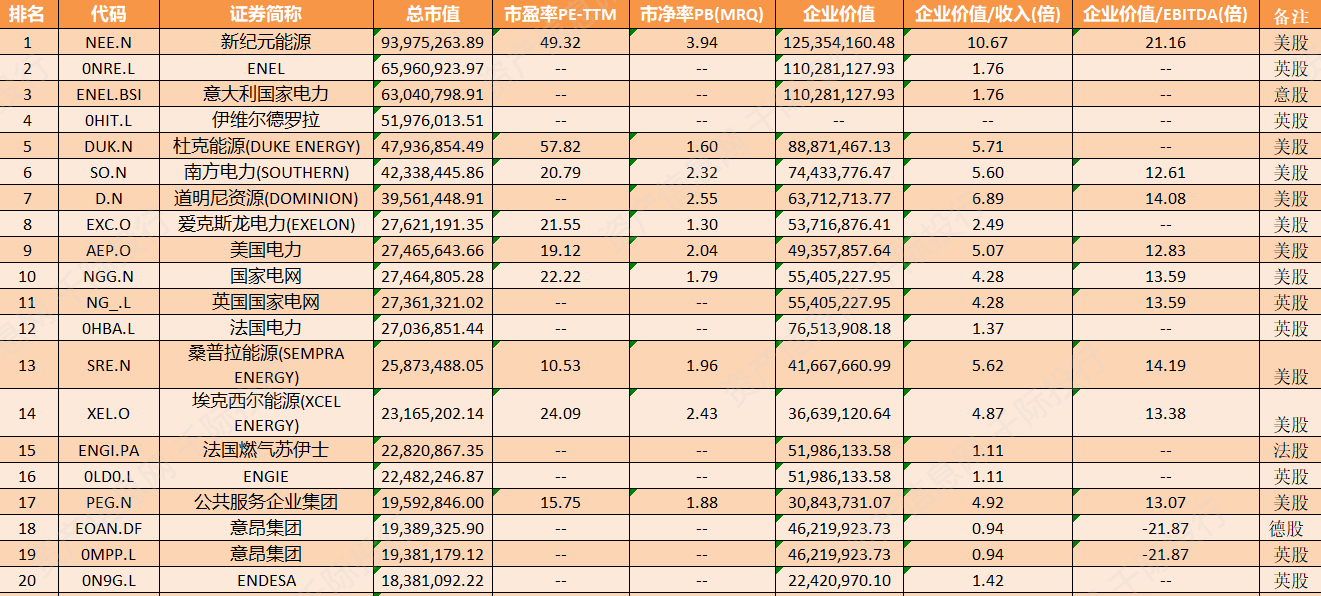The image size is (1321, 596).
Task: Select the name cell 新纪元能源
Action: point(265,42)
